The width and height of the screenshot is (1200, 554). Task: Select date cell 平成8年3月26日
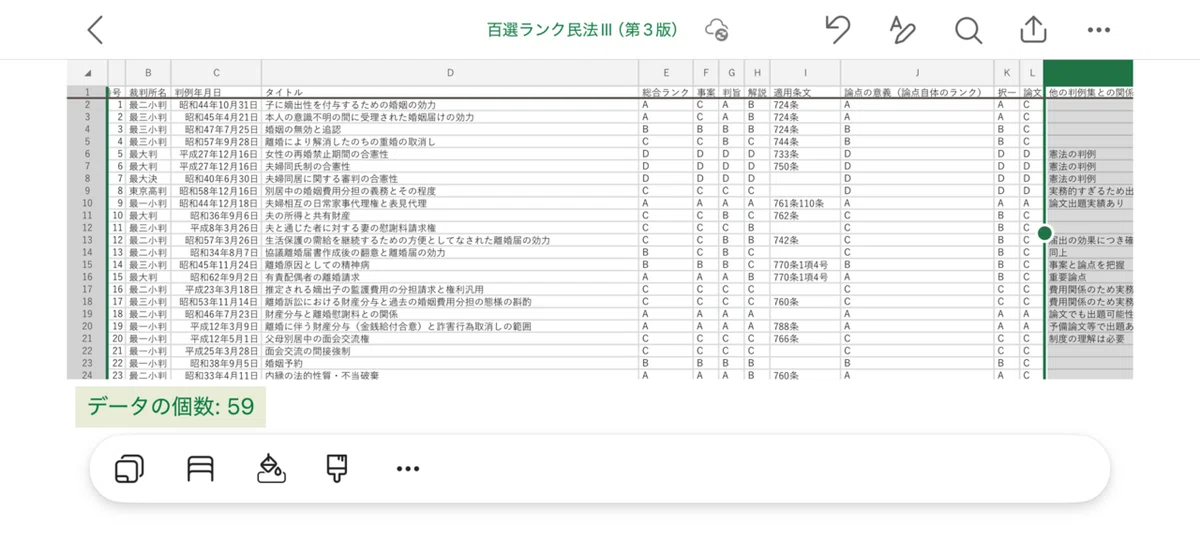click(x=216, y=228)
